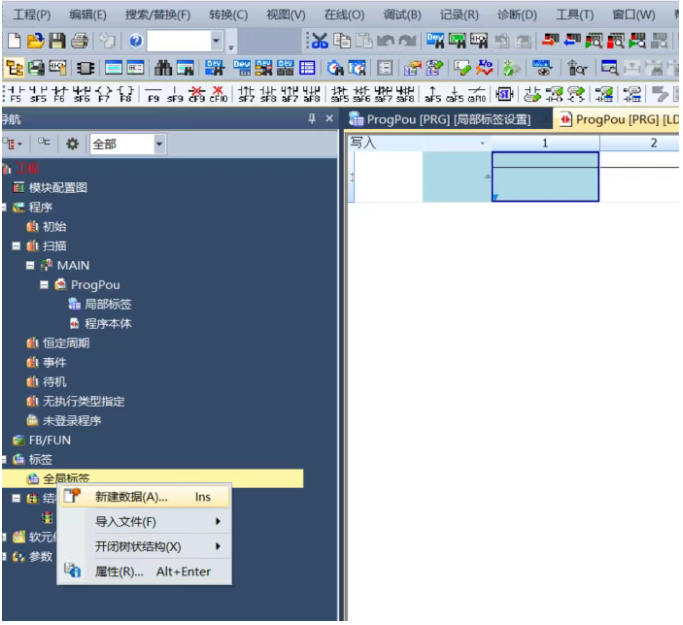The image size is (683, 625).
Task: Open the 全部 filter dropdown in navigation
Action: [159, 144]
